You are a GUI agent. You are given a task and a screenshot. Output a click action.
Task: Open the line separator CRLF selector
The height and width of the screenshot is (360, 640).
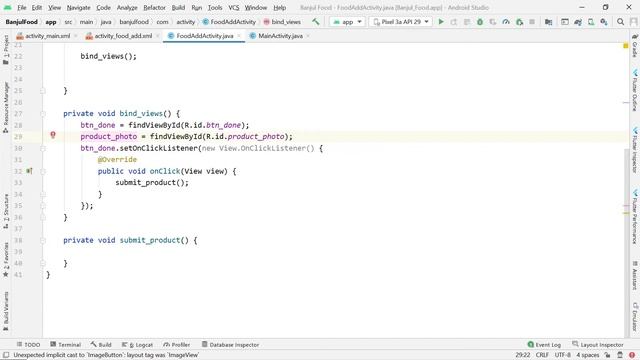click(x=542, y=355)
